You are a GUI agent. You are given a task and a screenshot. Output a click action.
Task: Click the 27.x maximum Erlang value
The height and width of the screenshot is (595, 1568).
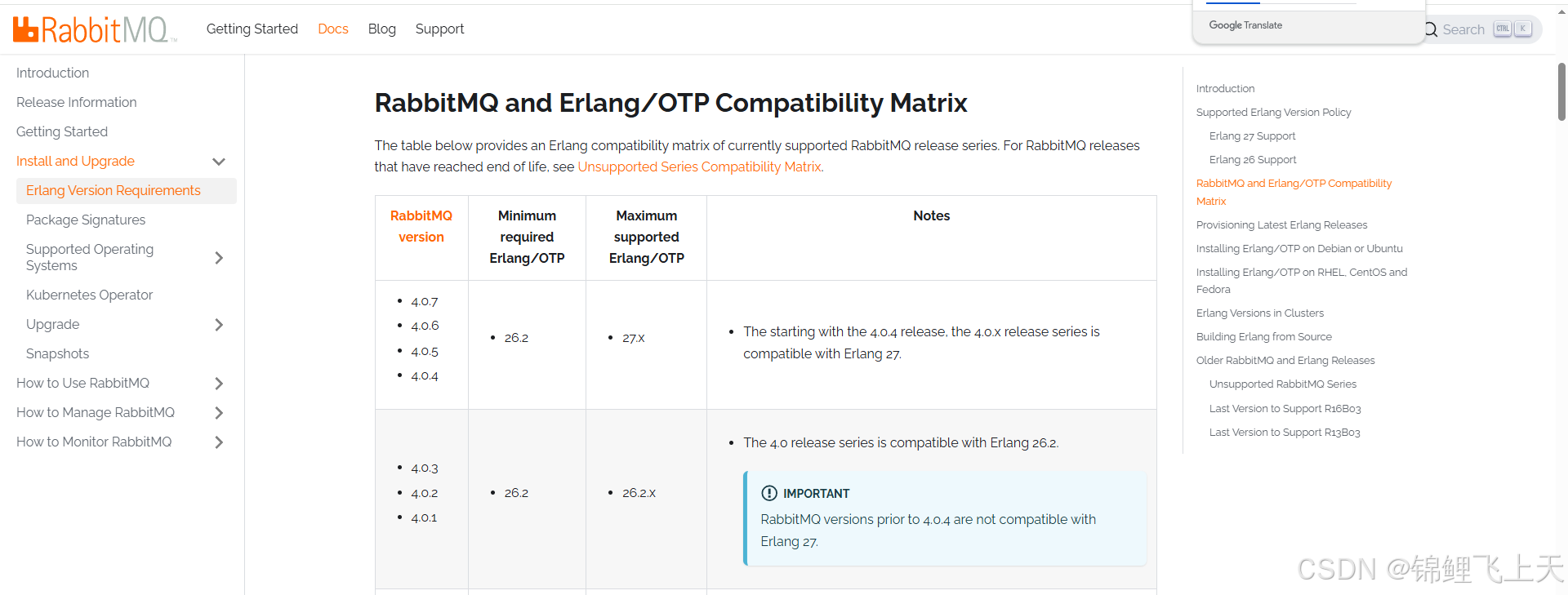click(x=634, y=338)
